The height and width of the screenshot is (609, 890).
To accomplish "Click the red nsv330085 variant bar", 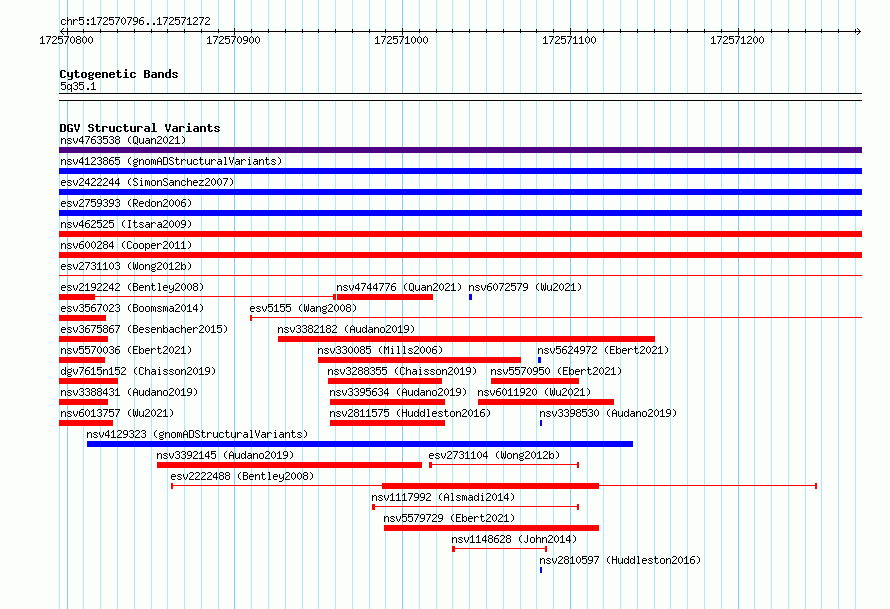I will 419,360.
